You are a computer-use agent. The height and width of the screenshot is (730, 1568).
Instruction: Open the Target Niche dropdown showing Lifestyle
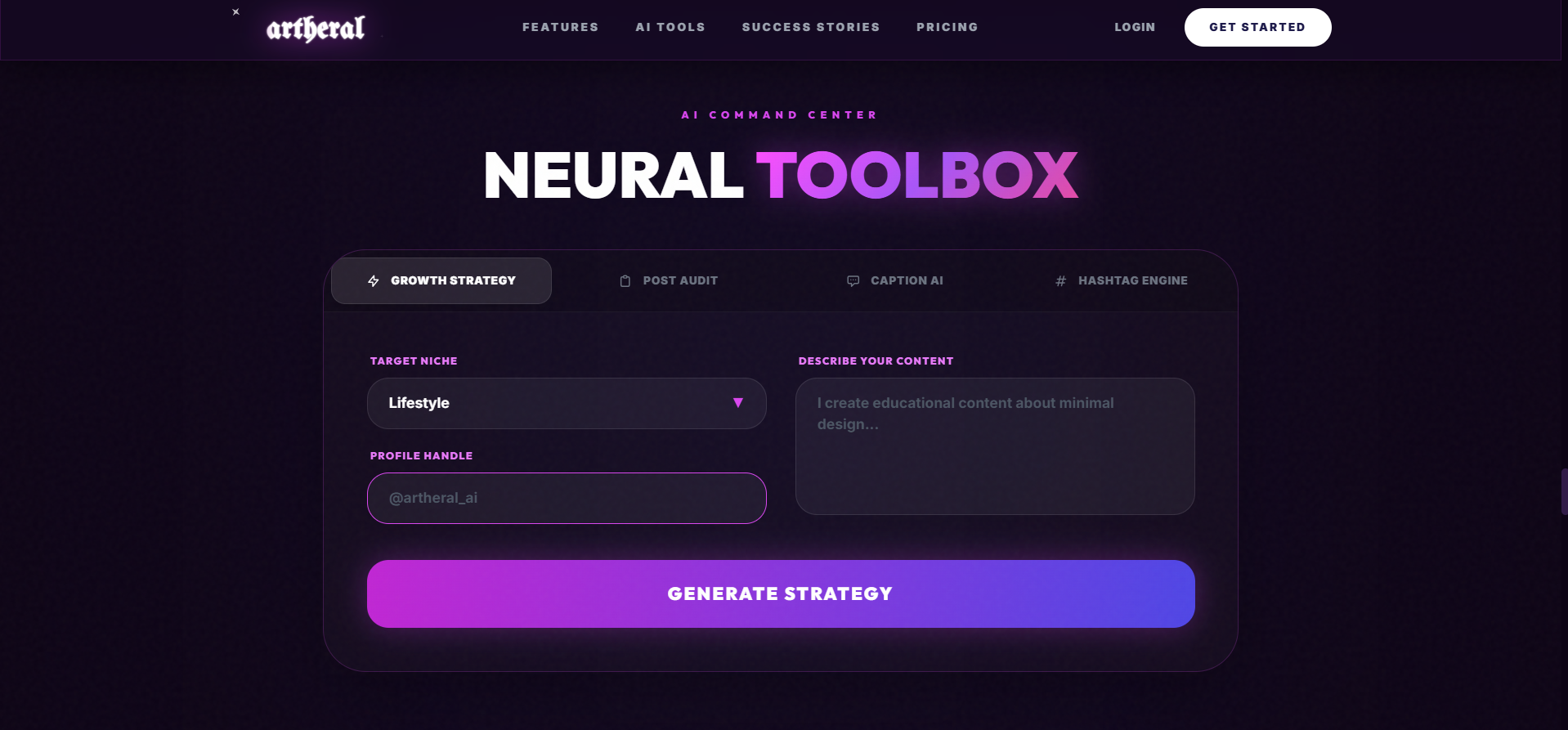tap(556, 403)
